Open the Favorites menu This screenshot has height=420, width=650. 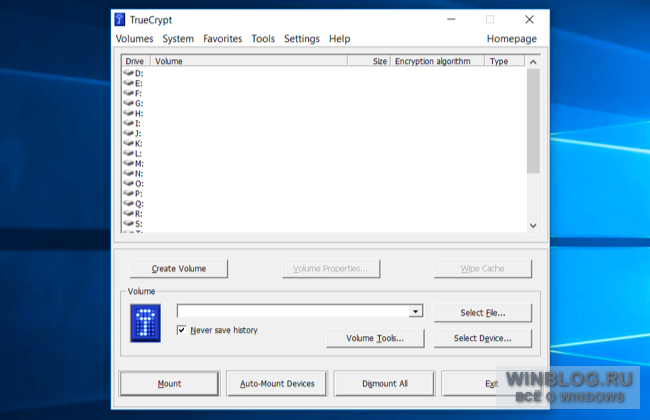point(223,39)
